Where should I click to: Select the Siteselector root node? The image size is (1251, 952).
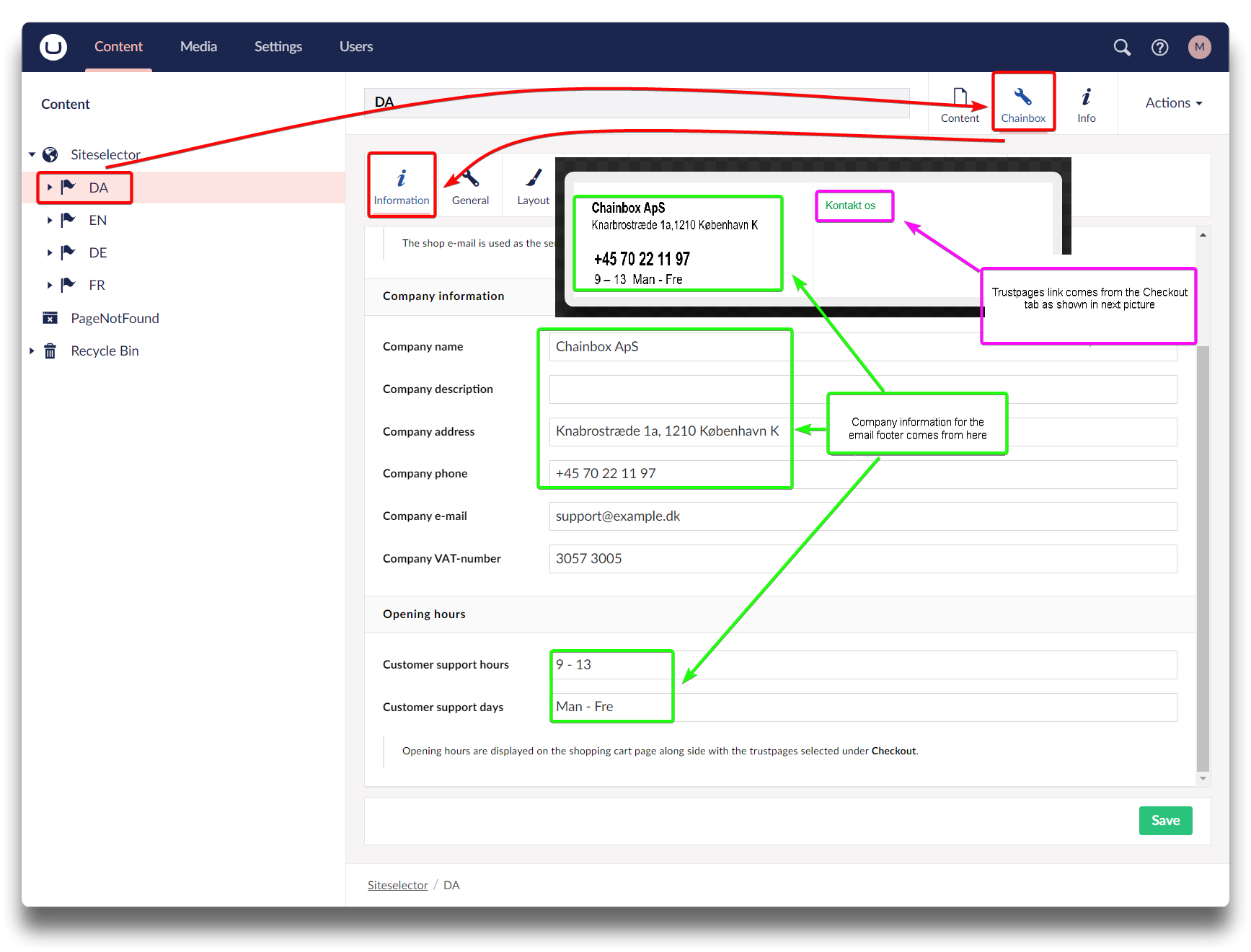[x=105, y=155]
